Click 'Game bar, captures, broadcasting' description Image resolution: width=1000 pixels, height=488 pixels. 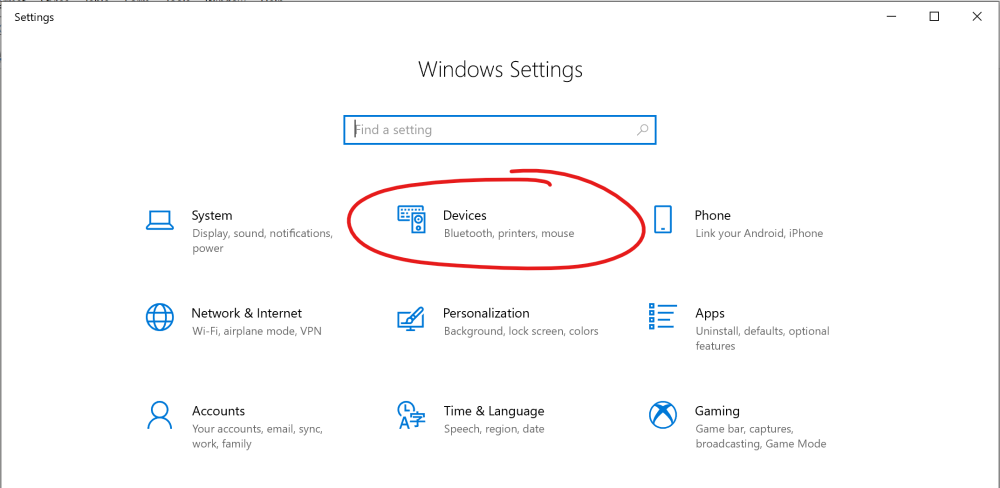(x=761, y=436)
